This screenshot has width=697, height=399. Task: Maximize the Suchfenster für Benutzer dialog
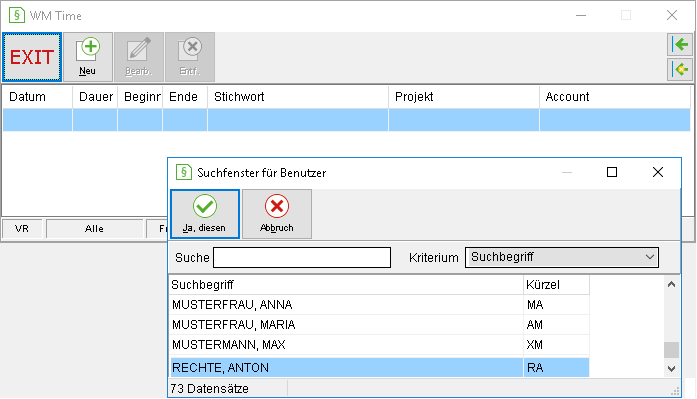pyautogui.click(x=612, y=172)
